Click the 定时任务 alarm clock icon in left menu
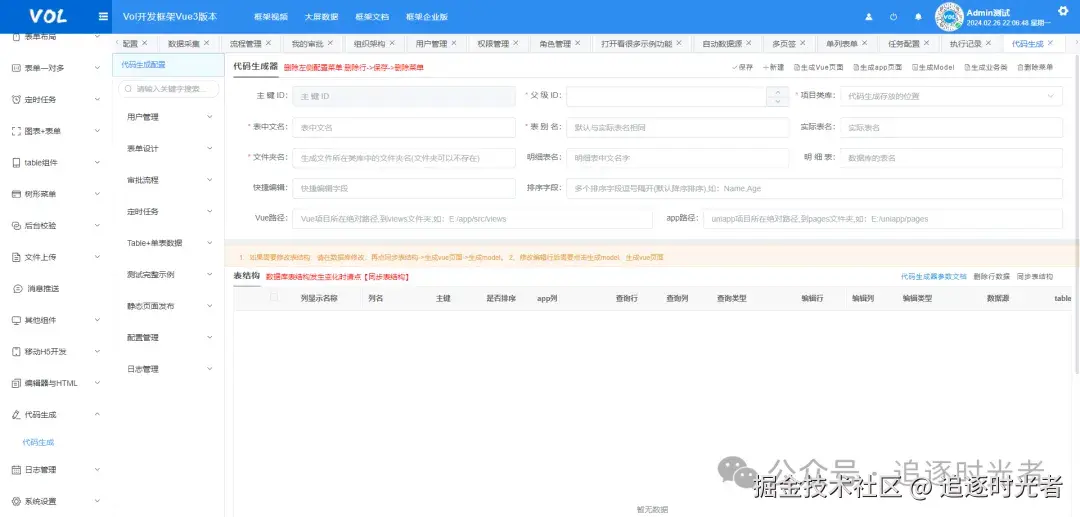The image size is (1080, 517). pyautogui.click(x=17, y=100)
